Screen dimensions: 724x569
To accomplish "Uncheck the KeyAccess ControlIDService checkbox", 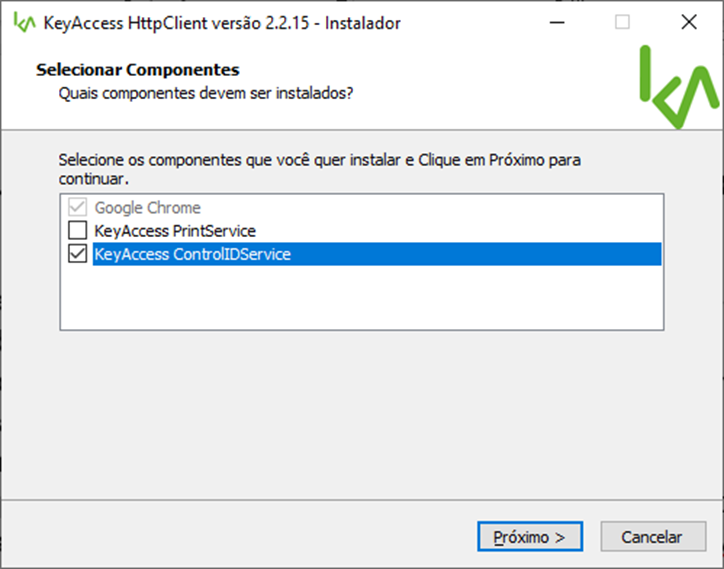I will coord(77,254).
